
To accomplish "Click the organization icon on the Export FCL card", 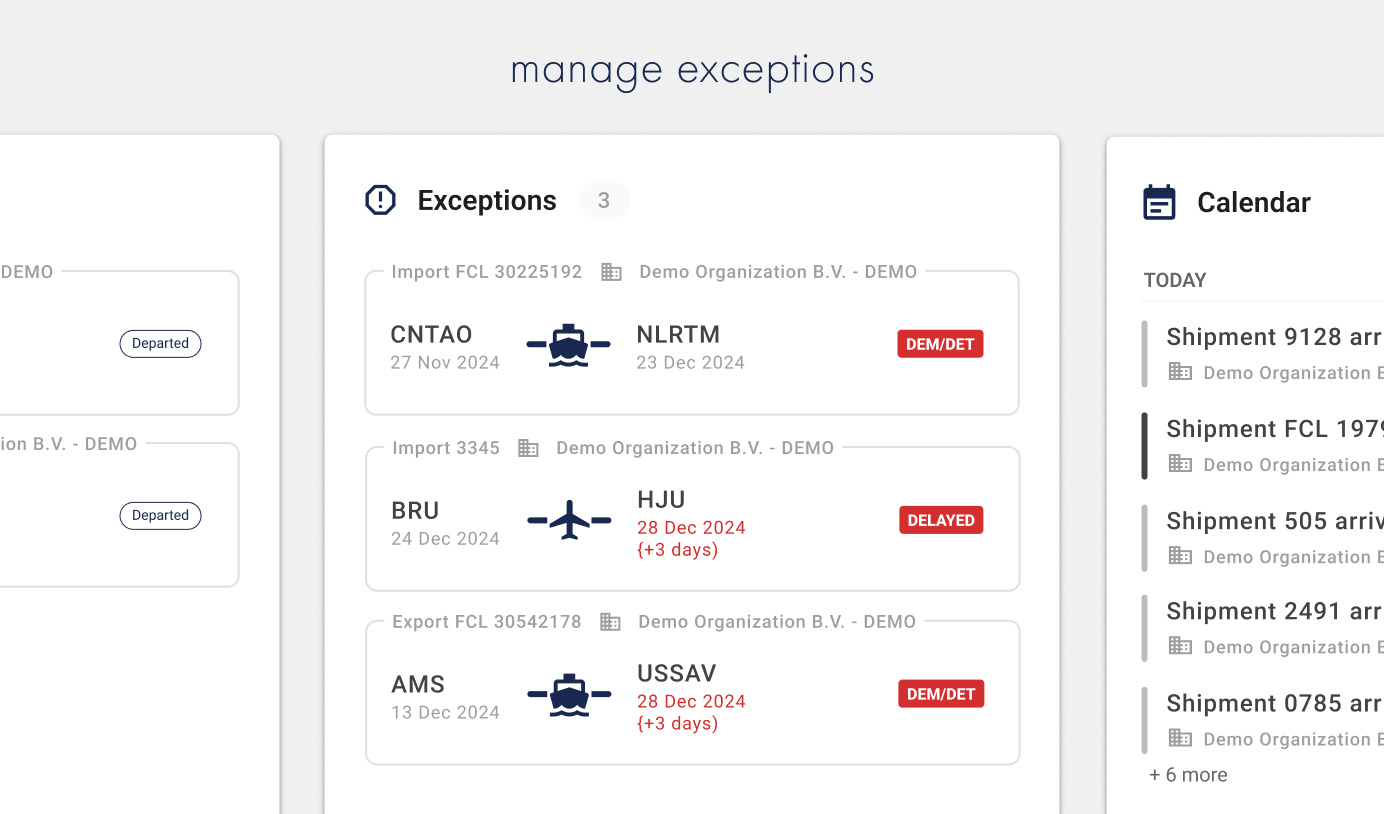I will coord(611,621).
